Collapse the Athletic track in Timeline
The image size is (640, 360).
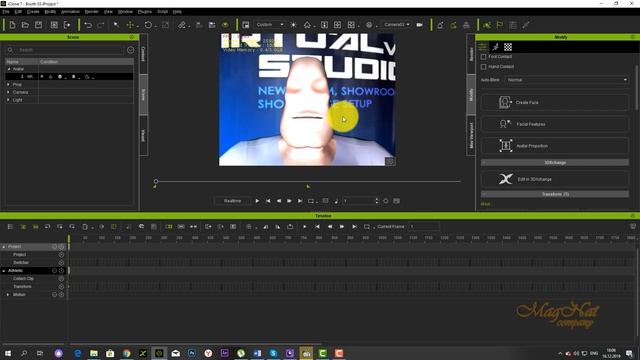pos(4,271)
